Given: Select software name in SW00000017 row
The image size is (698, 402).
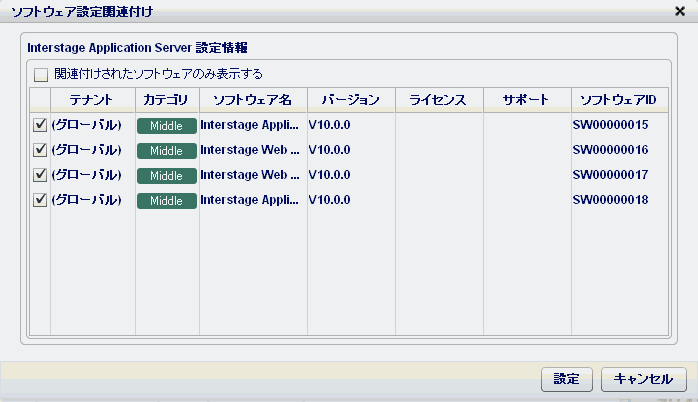Looking at the screenshot, I should tap(250, 175).
